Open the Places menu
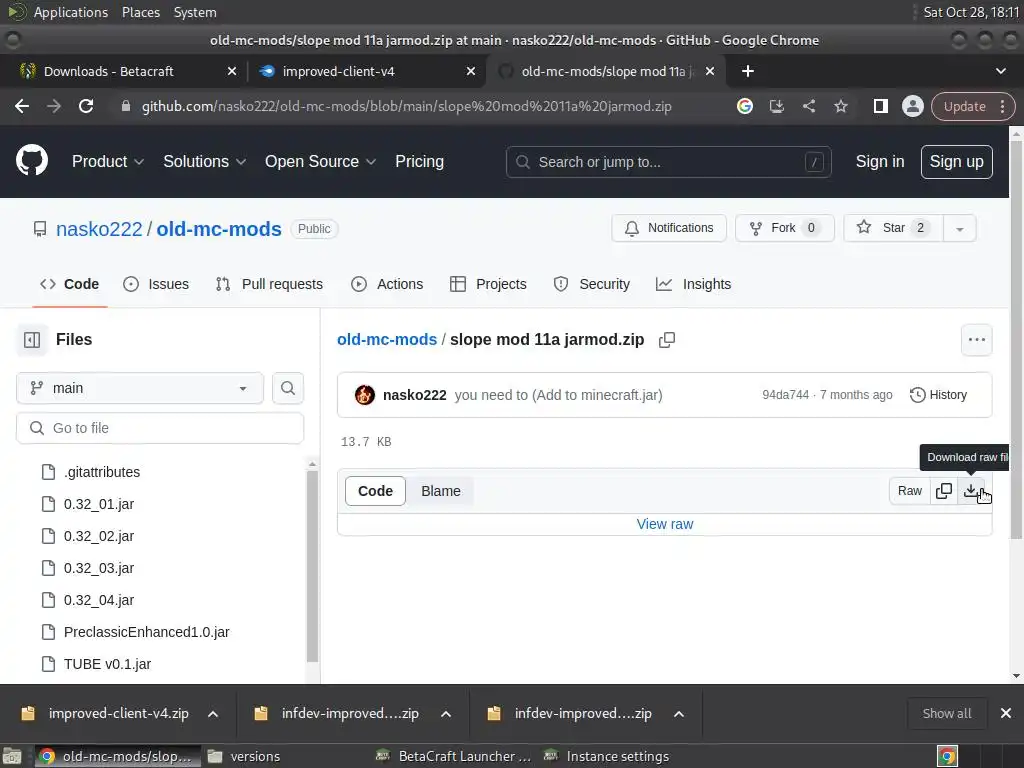1024x768 pixels. [x=140, y=12]
